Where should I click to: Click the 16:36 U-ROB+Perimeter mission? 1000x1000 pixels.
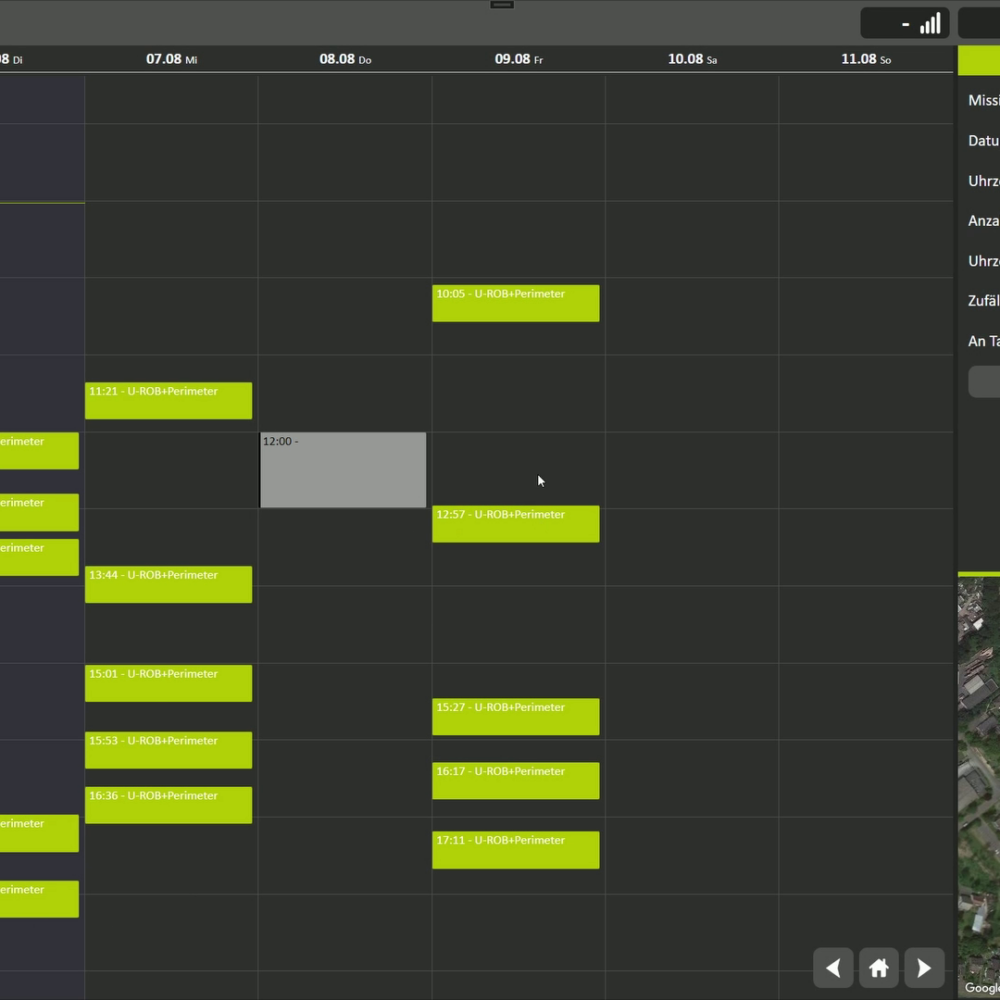pyautogui.click(x=168, y=805)
